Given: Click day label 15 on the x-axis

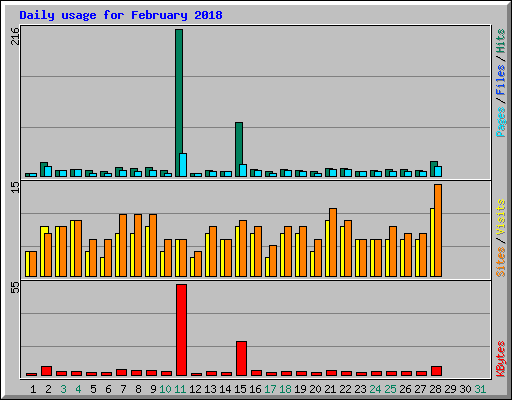Looking at the screenshot, I should point(240,389).
